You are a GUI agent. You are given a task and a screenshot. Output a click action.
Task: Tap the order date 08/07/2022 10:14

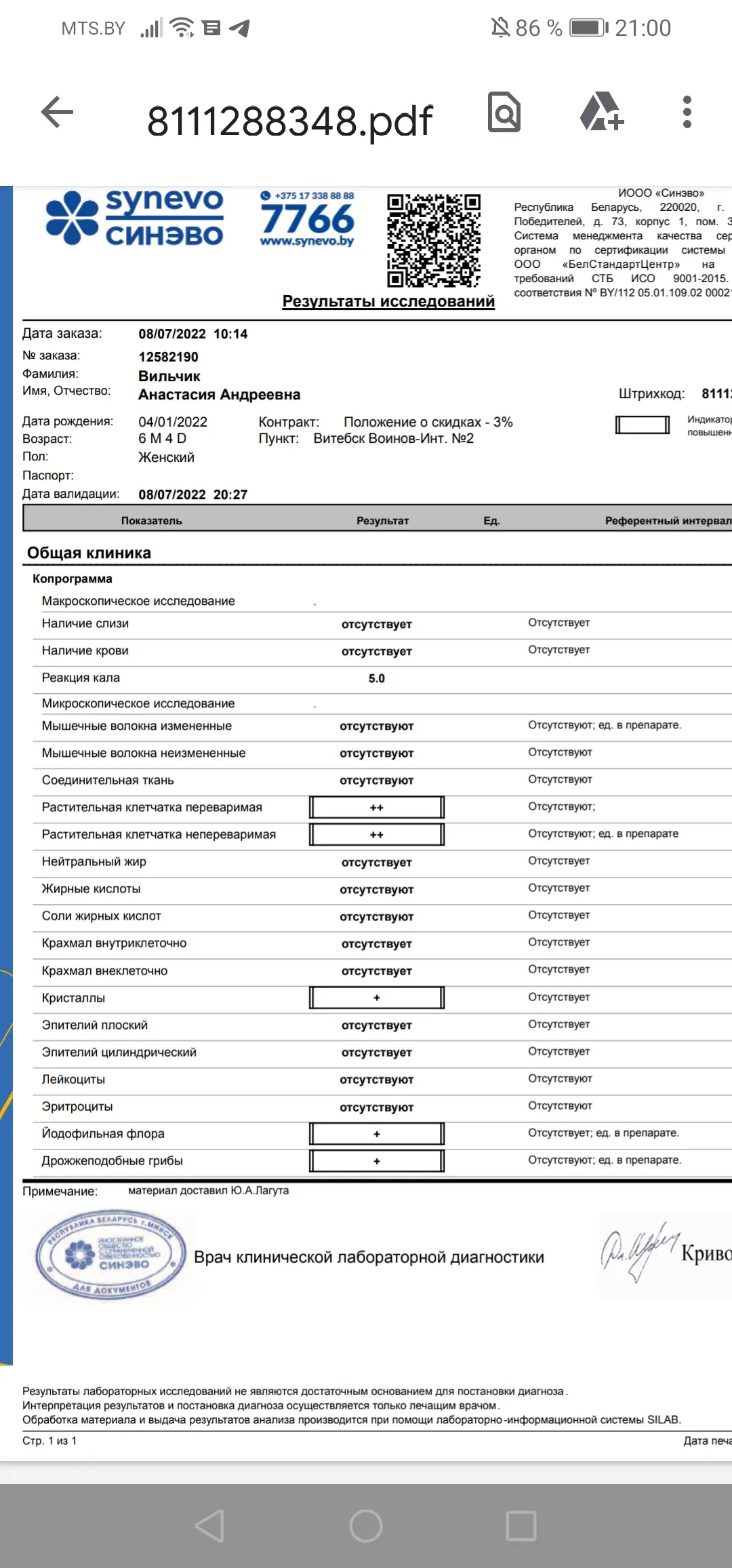tap(193, 334)
